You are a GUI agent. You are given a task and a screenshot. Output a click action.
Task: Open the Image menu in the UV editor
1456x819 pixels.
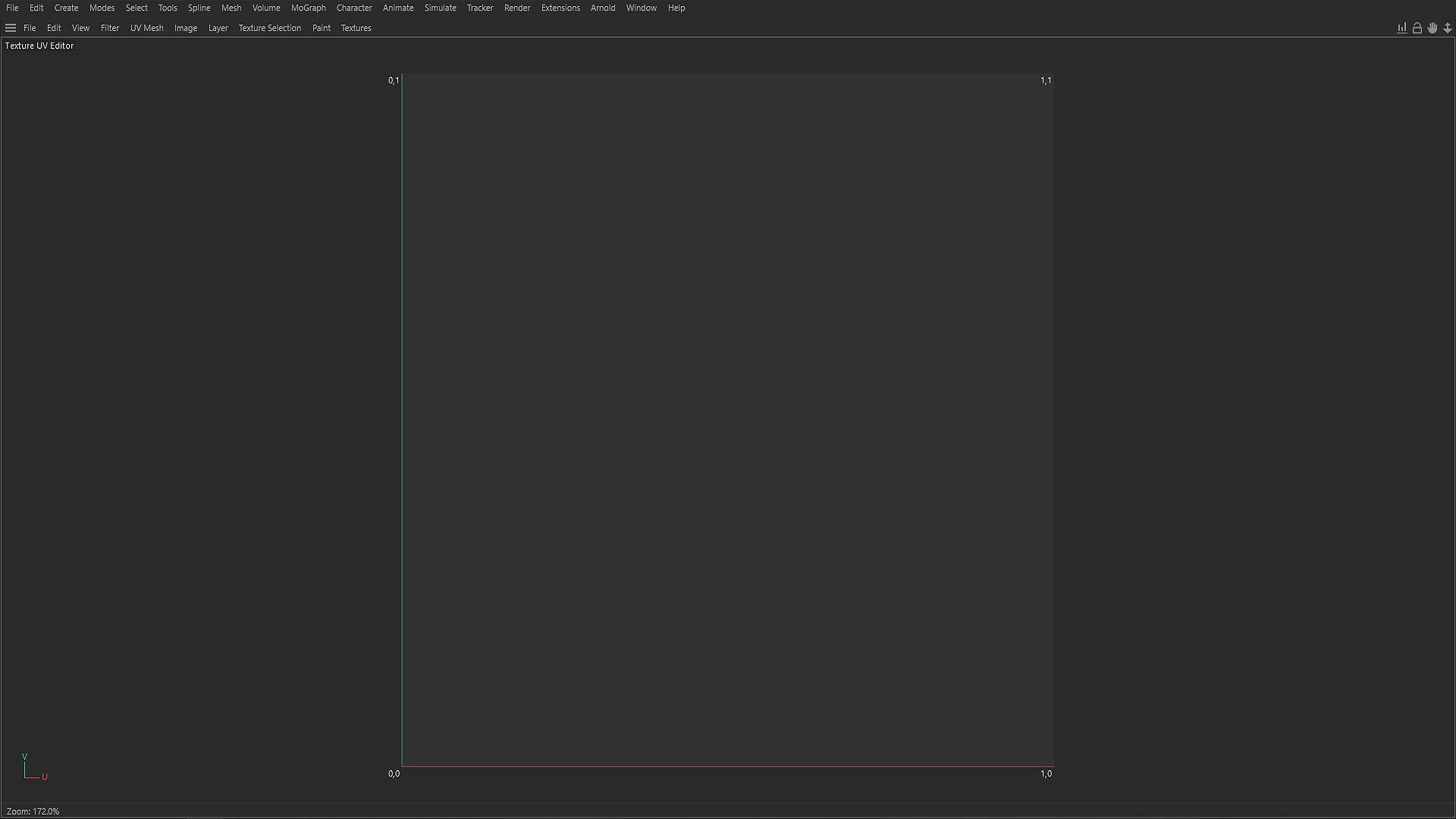185,28
